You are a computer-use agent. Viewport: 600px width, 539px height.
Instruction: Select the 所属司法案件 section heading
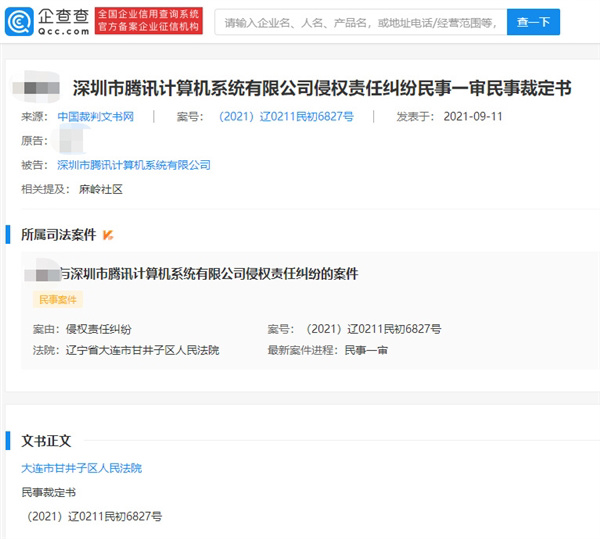[x=58, y=235]
